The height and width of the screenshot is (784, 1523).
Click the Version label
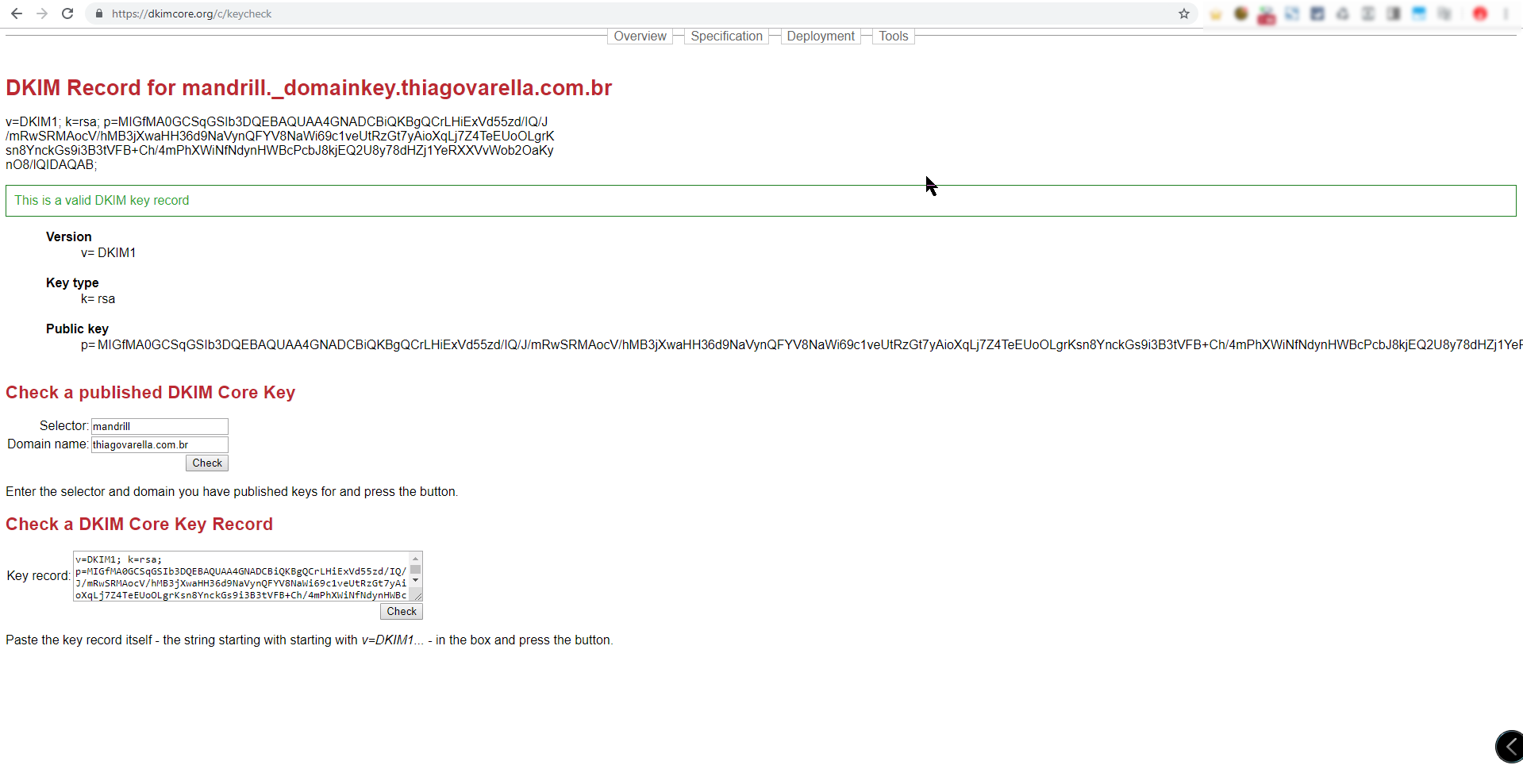69,236
